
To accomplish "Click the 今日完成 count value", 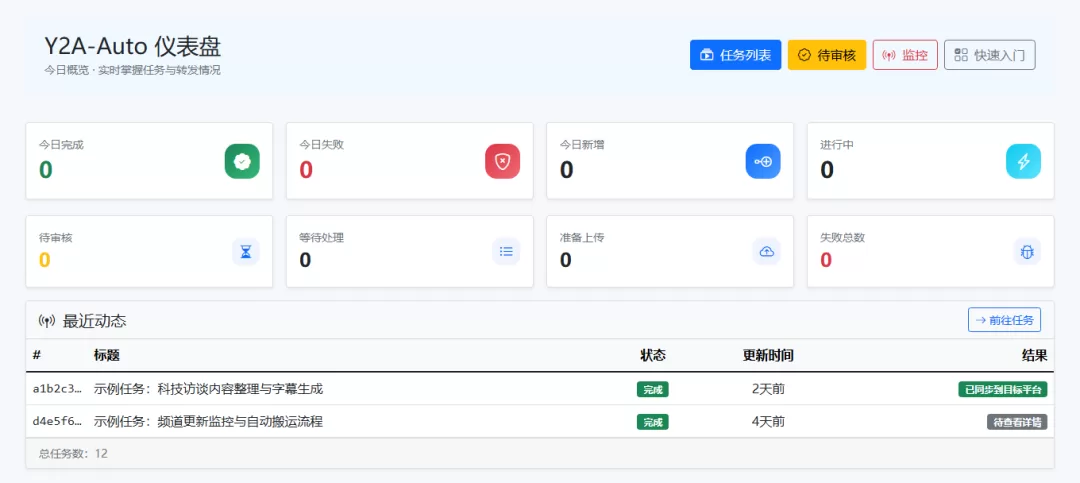I will 45,169.
